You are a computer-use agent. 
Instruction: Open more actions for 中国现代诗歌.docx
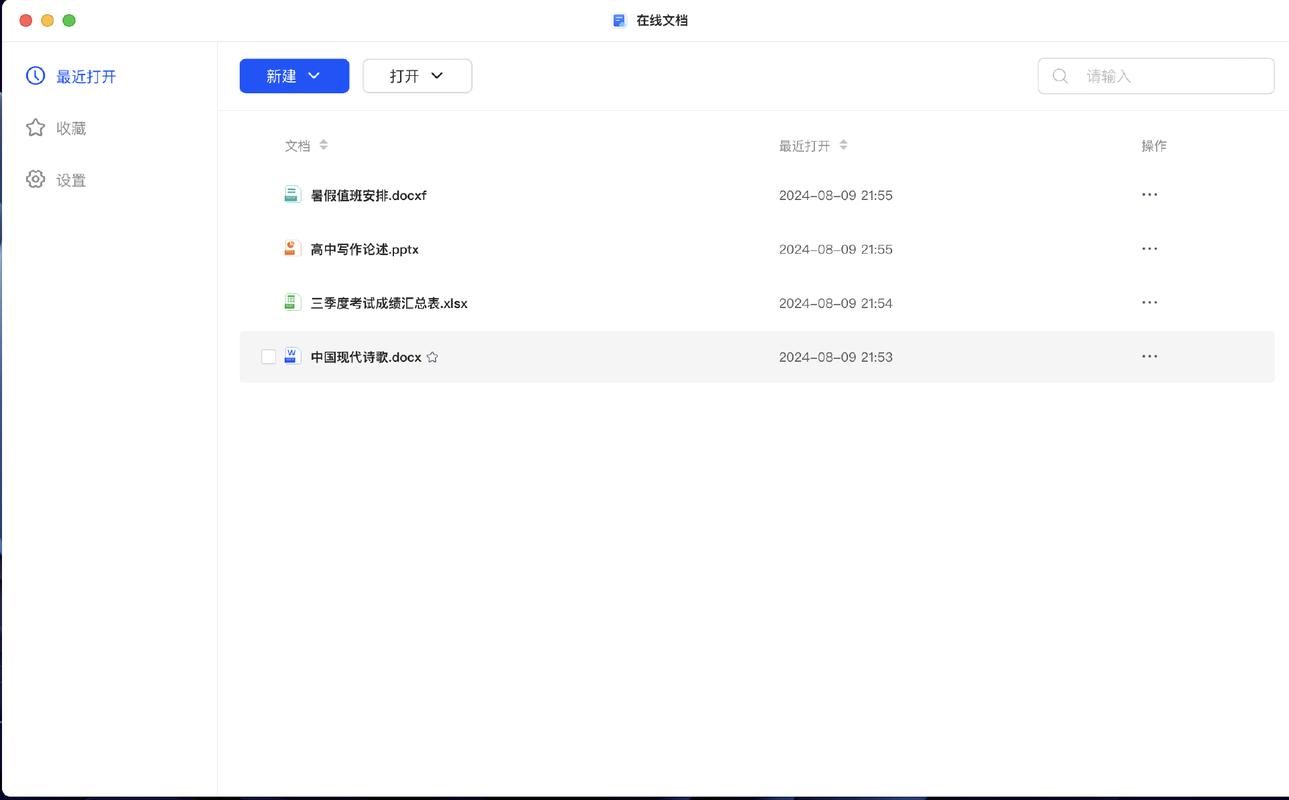1149,357
